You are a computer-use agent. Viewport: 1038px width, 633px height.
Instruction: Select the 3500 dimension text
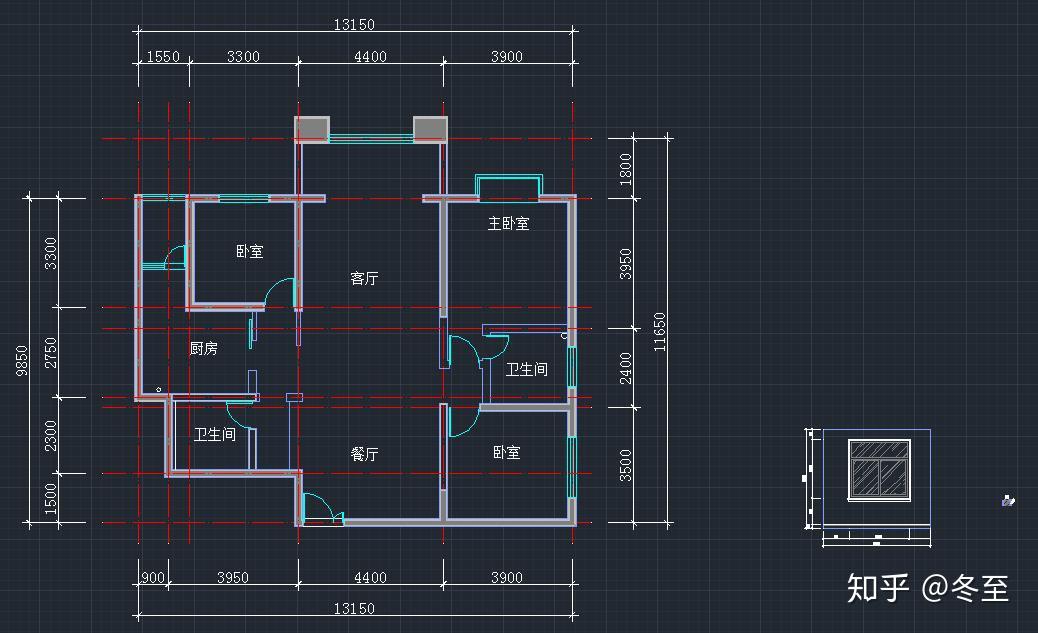pyautogui.click(x=626, y=465)
